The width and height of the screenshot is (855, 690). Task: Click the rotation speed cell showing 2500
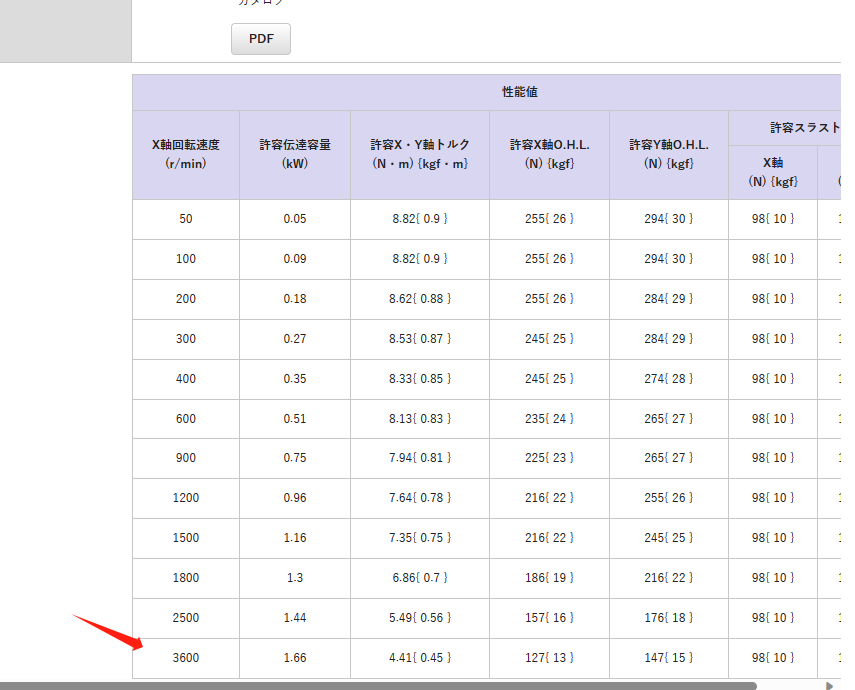pos(184,618)
